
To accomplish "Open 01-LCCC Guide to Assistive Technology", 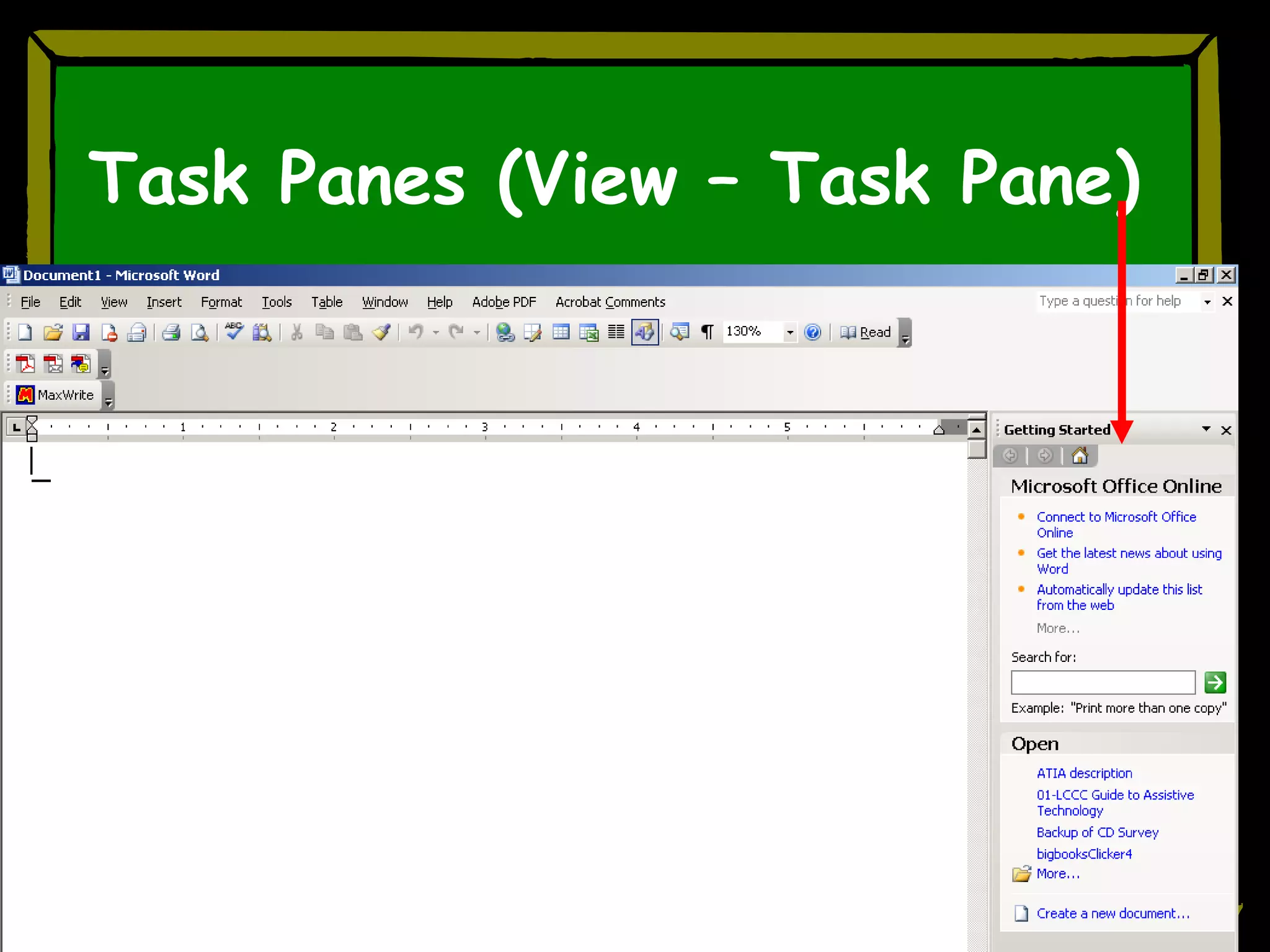I will point(1115,803).
